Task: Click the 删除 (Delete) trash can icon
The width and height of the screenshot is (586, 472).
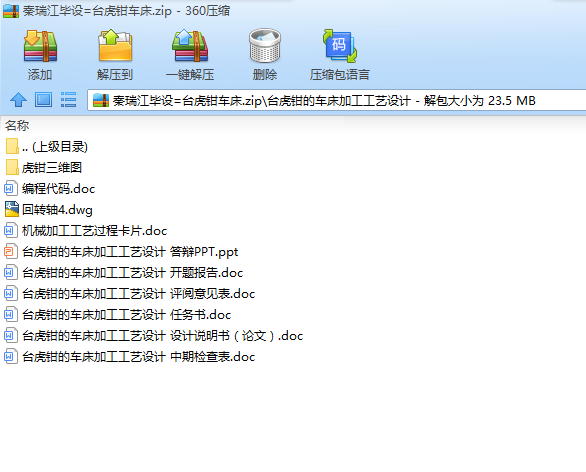Action: tap(265, 46)
